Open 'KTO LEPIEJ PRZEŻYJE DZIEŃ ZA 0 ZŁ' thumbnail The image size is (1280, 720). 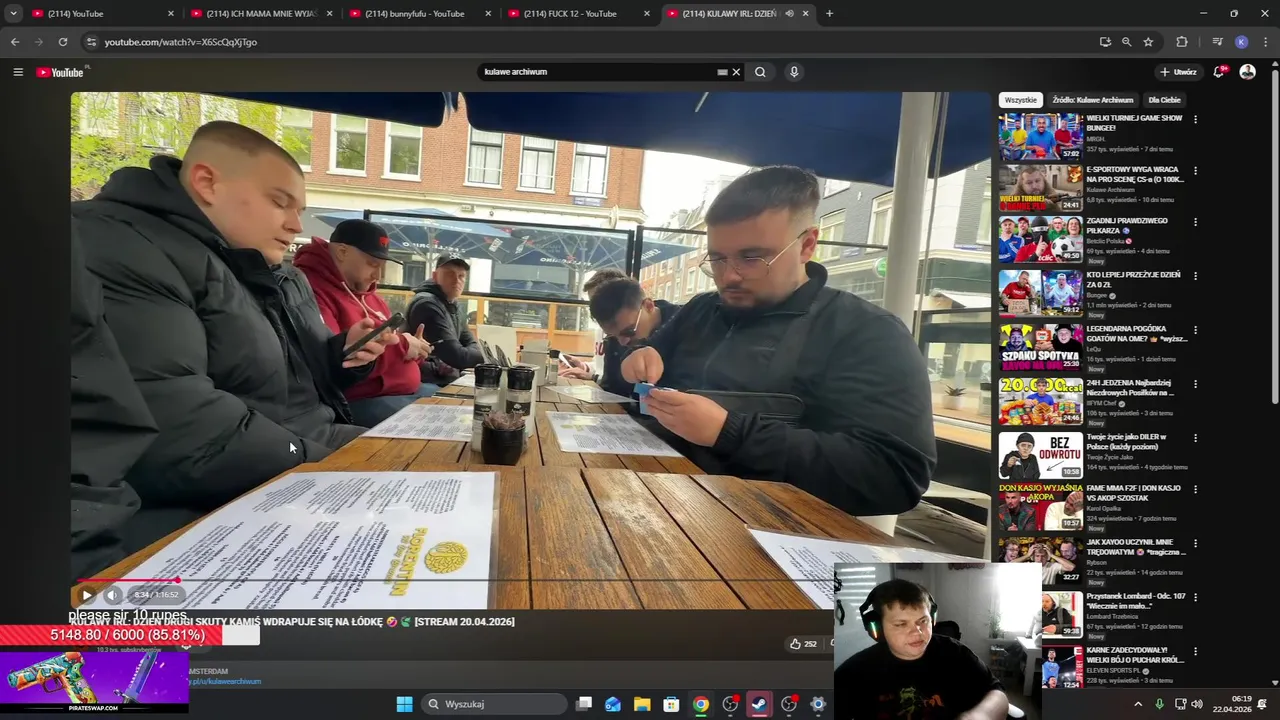pos(1040,292)
